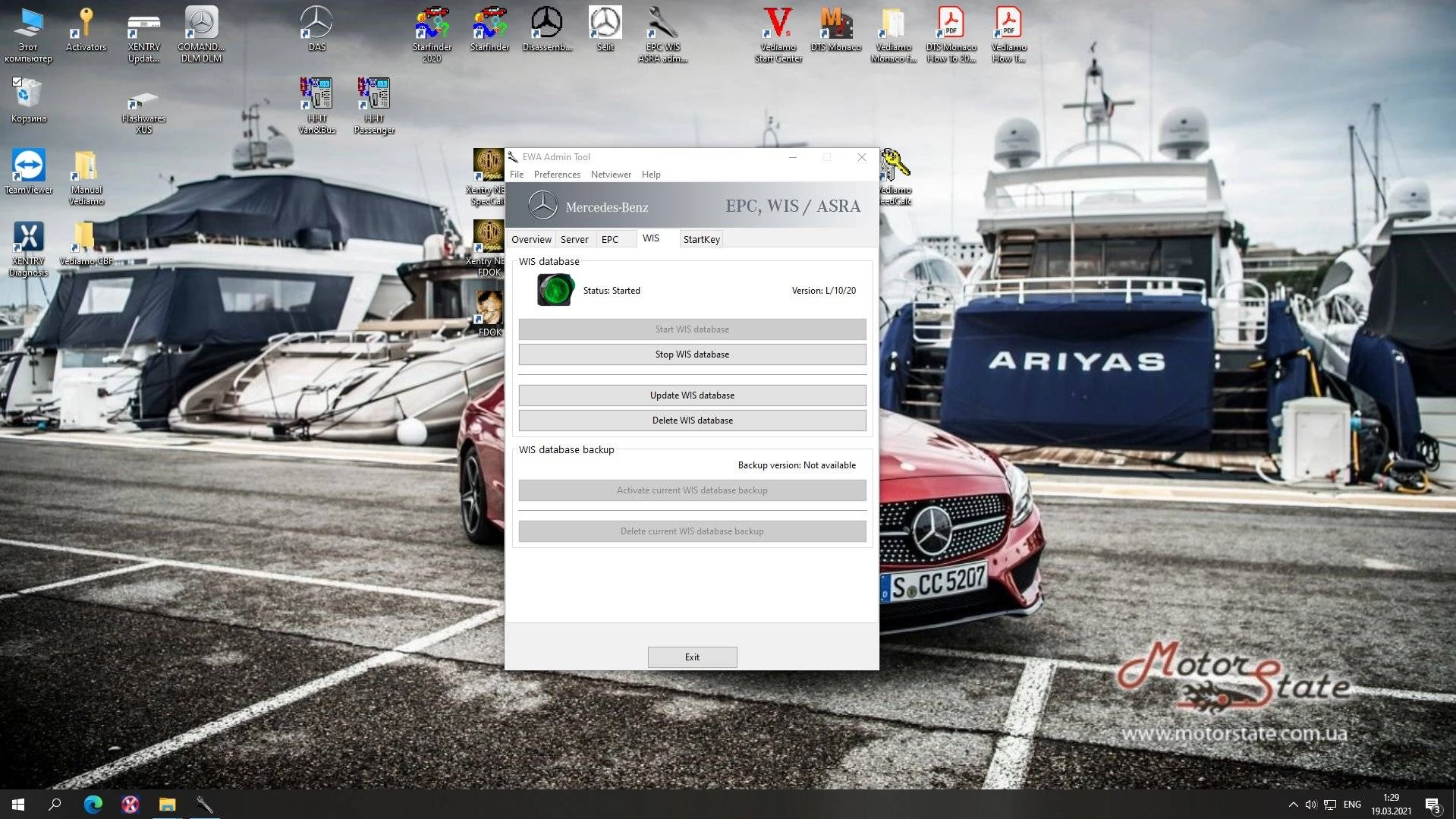Open the Activators desktop shortcut
Image resolution: width=1456 pixels, height=819 pixels.
(86, 30)
